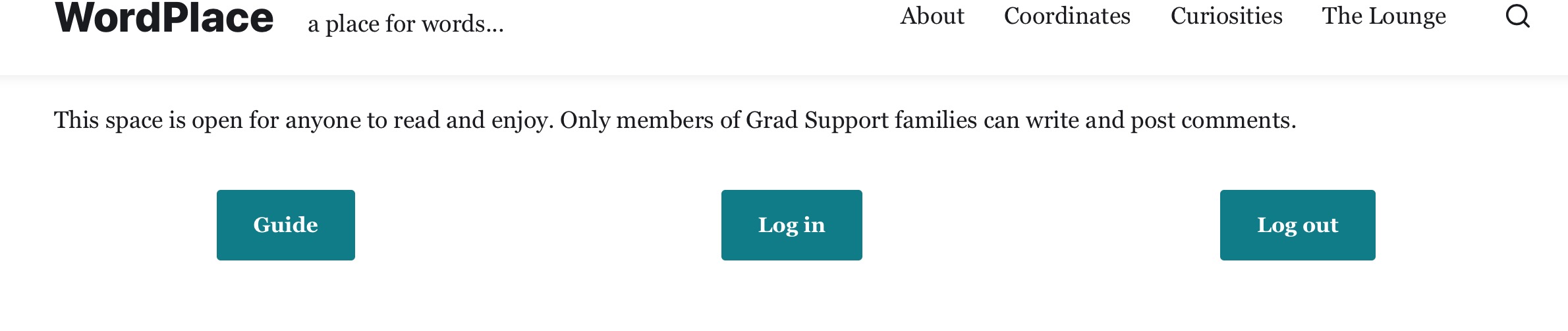Select The Lounge menu entry
Viewport: 1568px width, 331px height.
(x=1384, y=16)
